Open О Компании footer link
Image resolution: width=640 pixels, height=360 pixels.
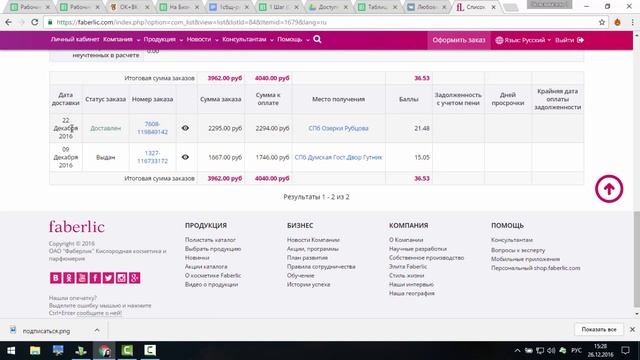click(x=406, y=240)
